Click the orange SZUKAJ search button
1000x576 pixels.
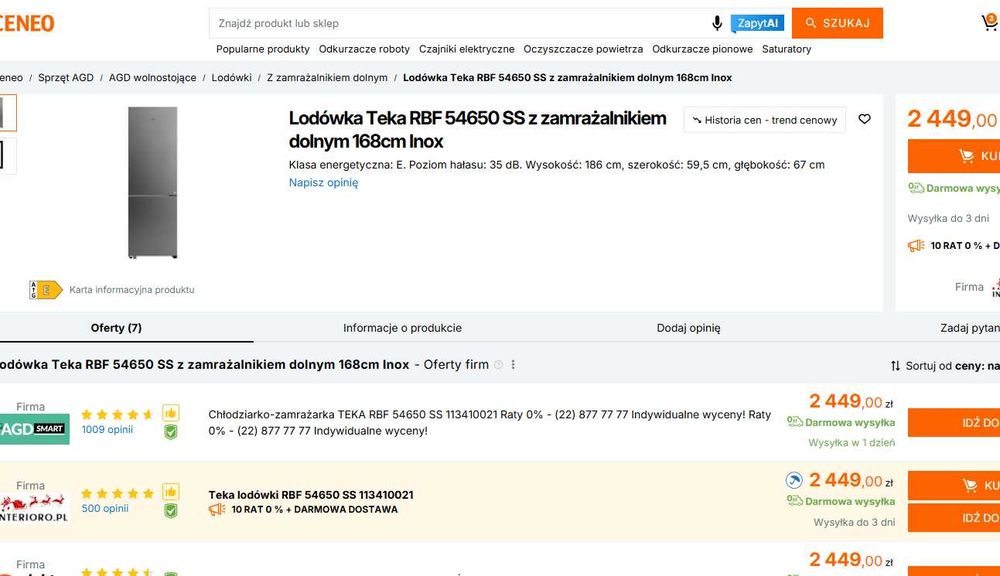837,23
